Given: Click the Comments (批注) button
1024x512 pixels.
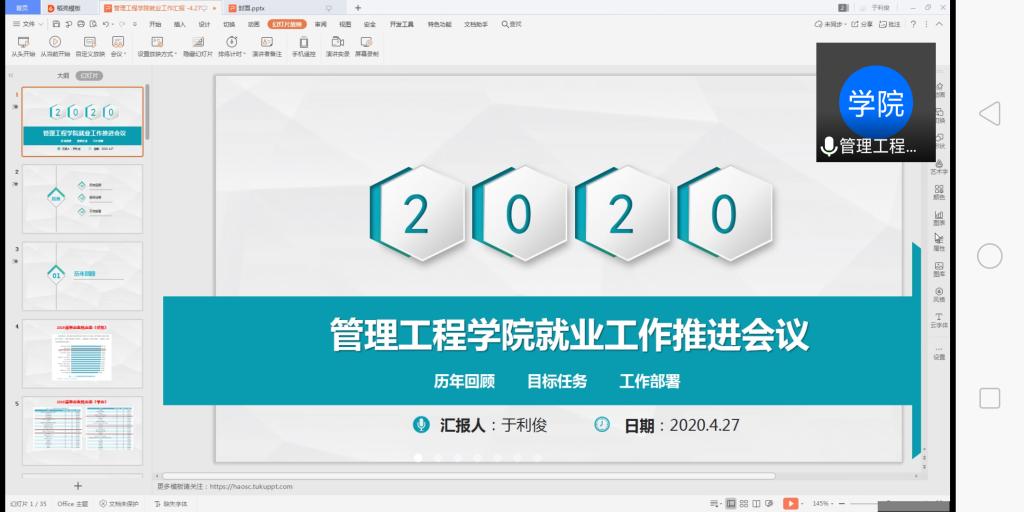Looking at the screenshot, I should (x=890, y=23).
